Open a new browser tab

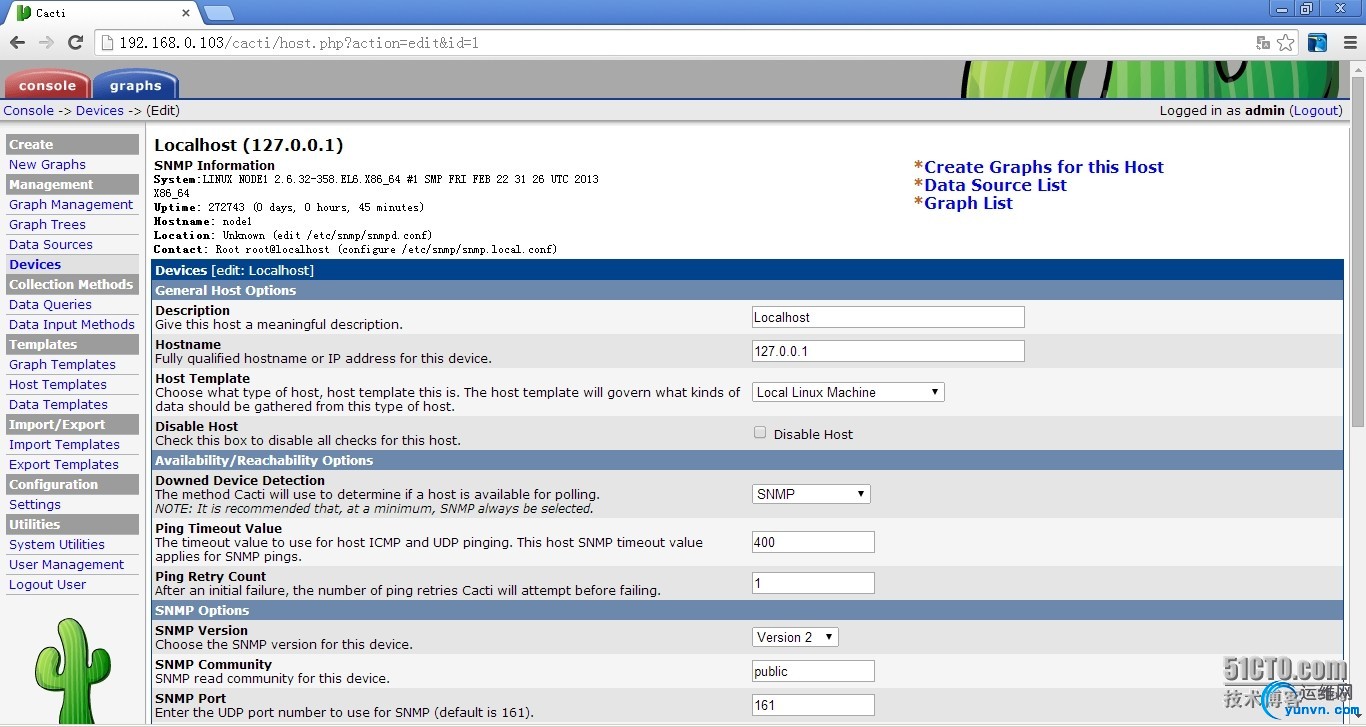pos(218,13)
